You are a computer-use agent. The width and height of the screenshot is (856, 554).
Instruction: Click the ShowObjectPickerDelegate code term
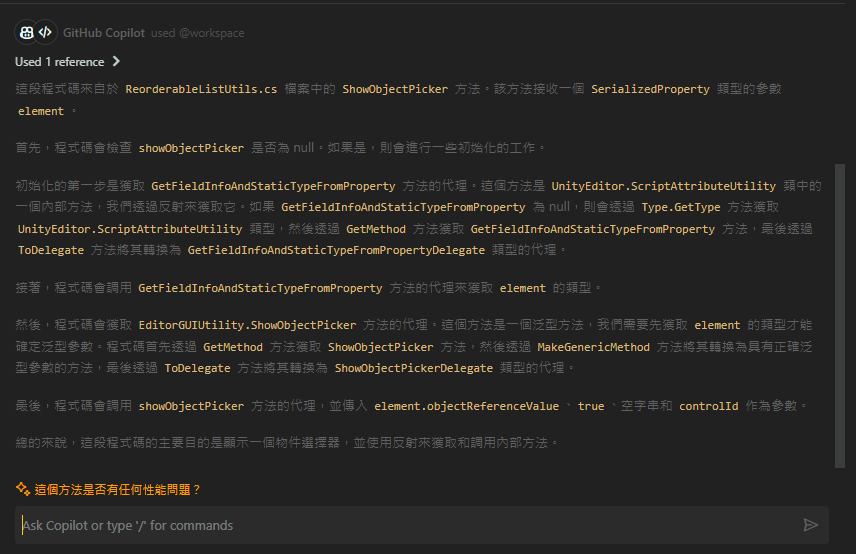414,368
